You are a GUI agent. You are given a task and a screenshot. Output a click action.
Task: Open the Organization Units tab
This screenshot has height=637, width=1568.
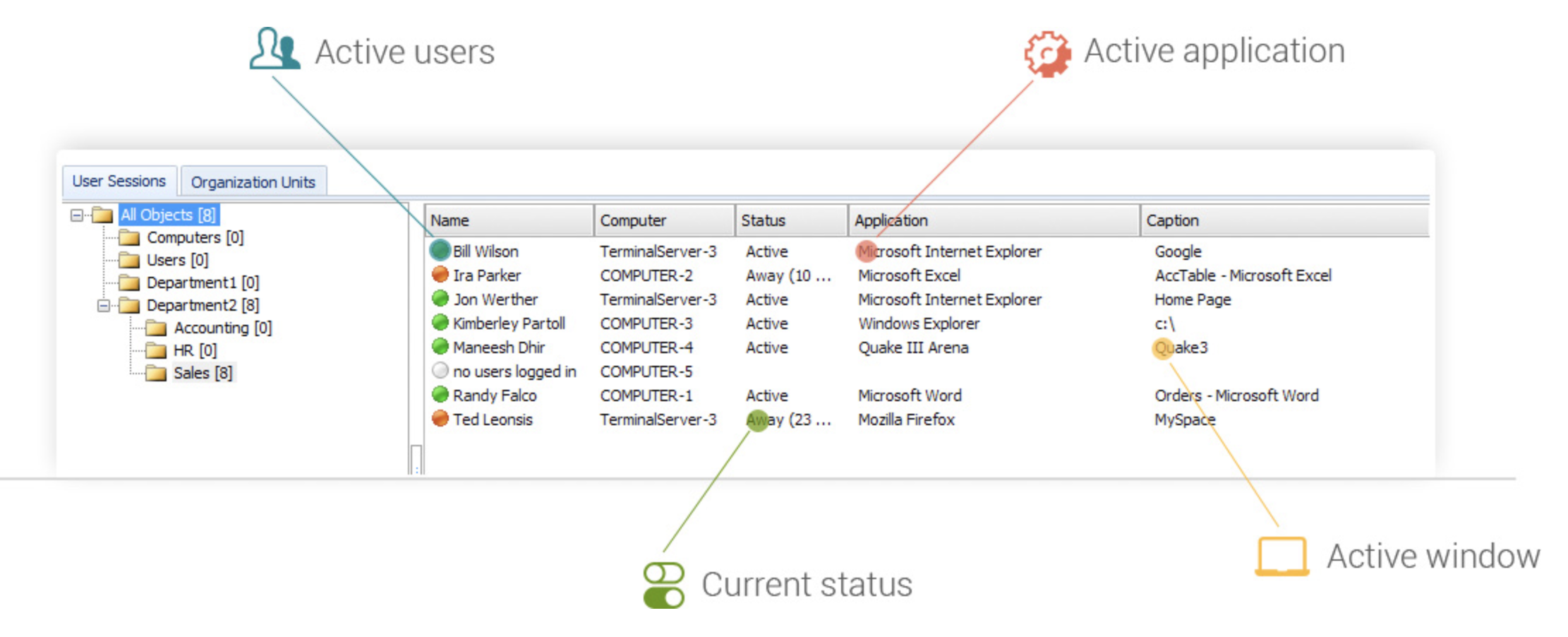click(253, 182)
